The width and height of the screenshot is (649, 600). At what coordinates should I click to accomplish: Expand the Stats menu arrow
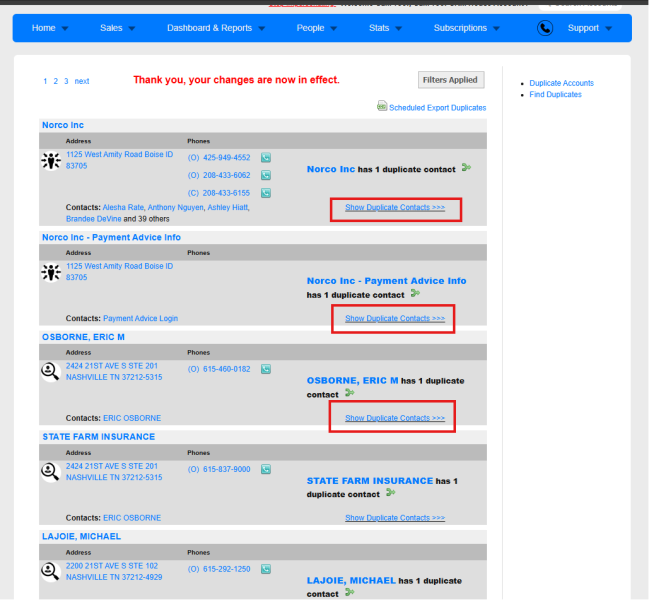pos(398,29)
